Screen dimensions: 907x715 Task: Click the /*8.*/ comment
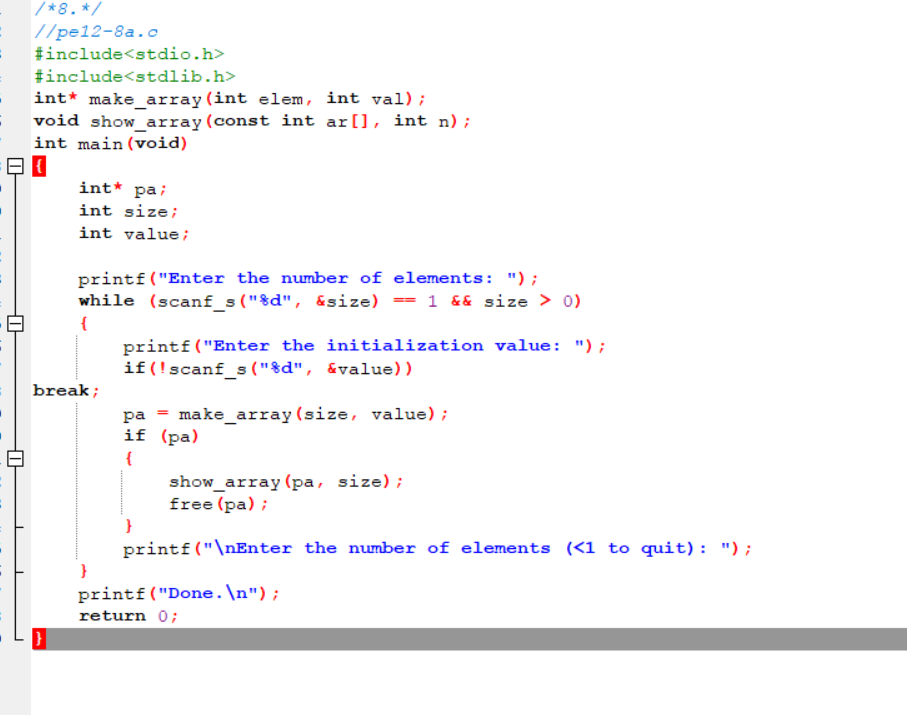coord(68,9)
